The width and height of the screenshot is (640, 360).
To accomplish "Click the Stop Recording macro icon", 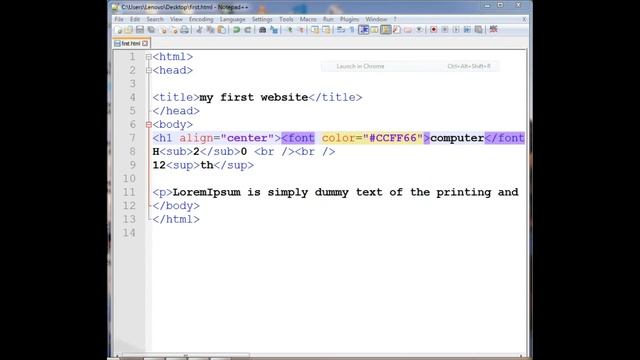I will coord(445,30).
